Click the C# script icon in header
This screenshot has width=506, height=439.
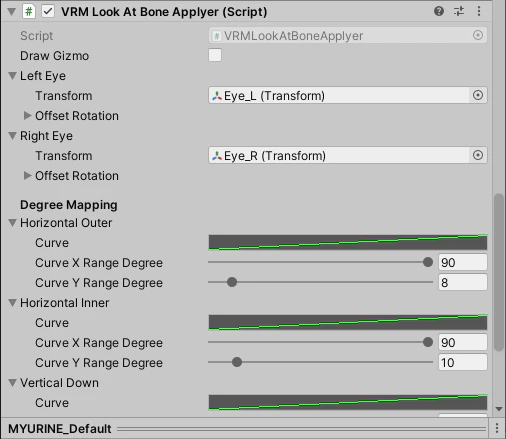click(29, 12)
